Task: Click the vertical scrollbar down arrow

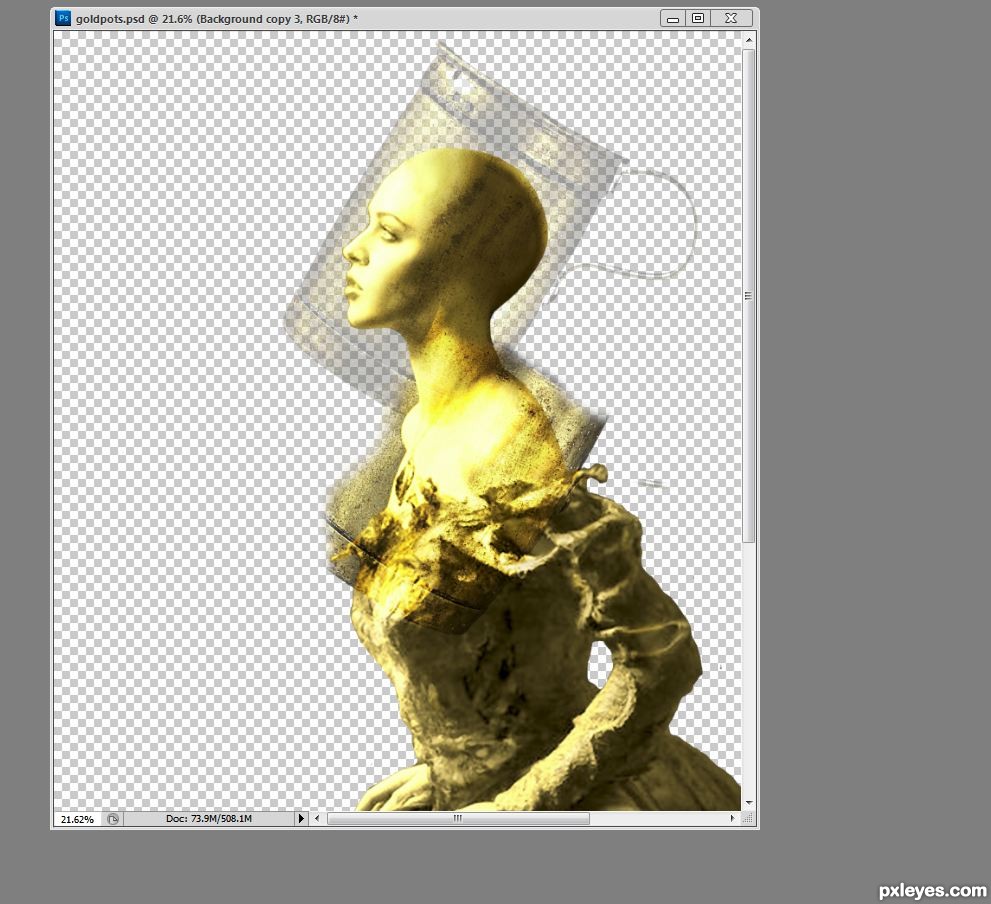Action: tap(749, 803)
